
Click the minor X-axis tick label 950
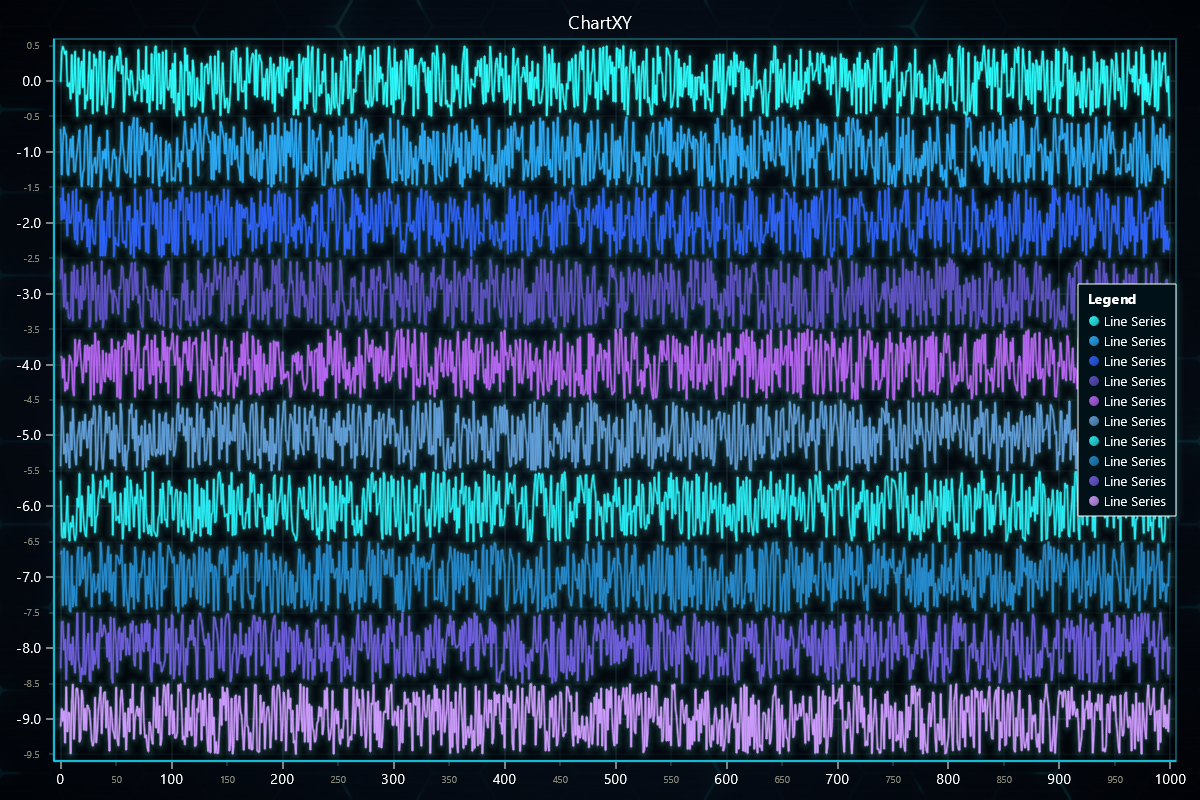tap(1115, 779)
